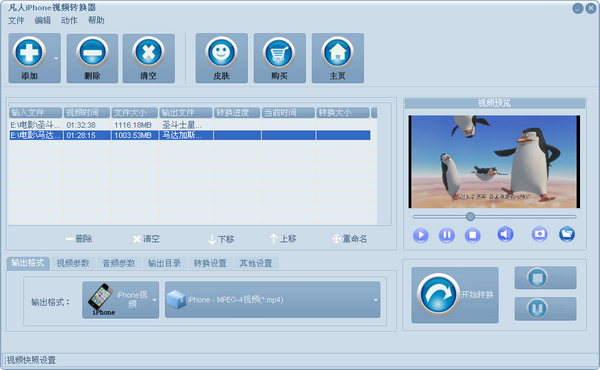This screenshot has height=370, width=600.
Task: Click the 当前时间 column header
Action: tap(288, 112)
